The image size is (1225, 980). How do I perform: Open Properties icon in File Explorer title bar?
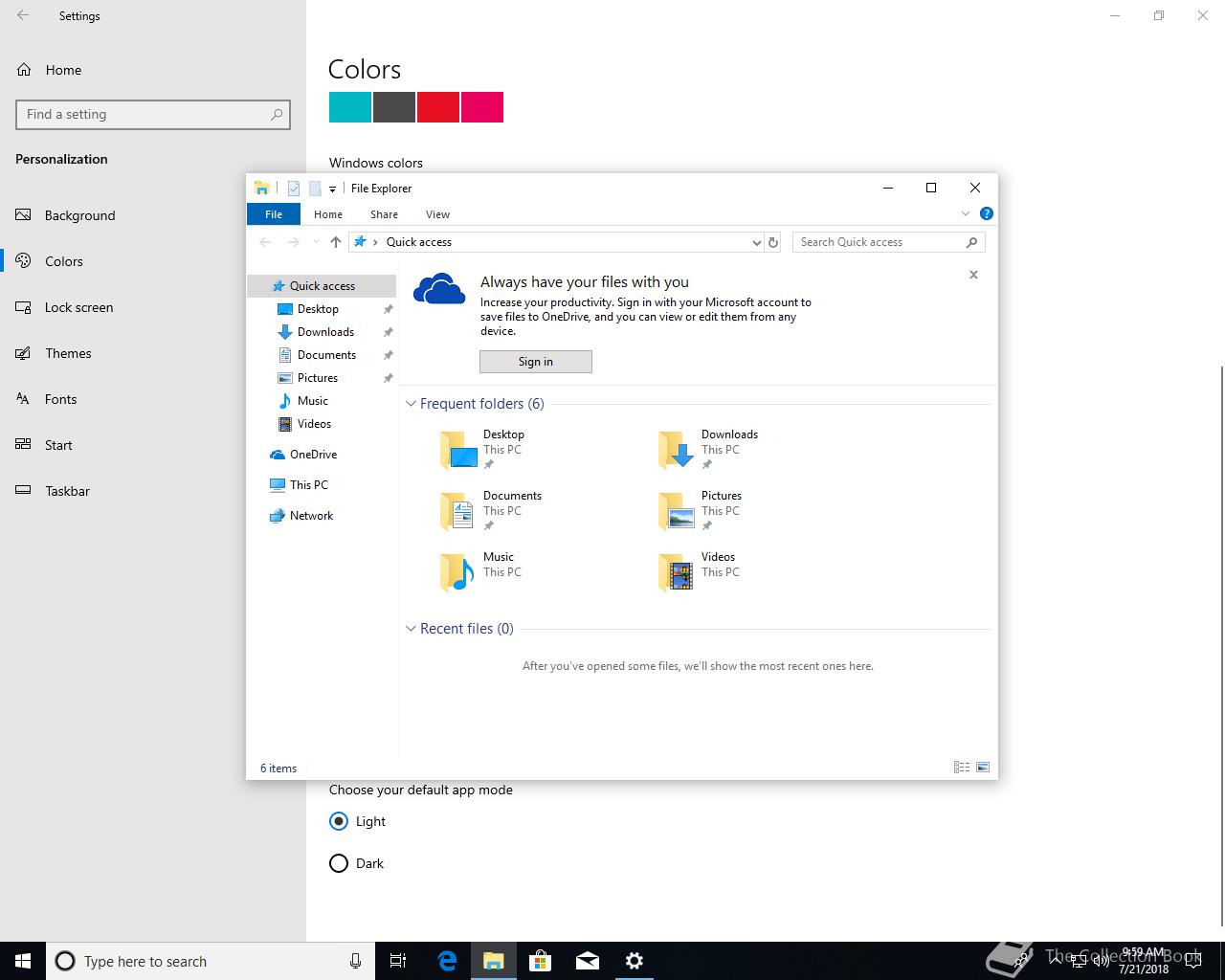294,189
